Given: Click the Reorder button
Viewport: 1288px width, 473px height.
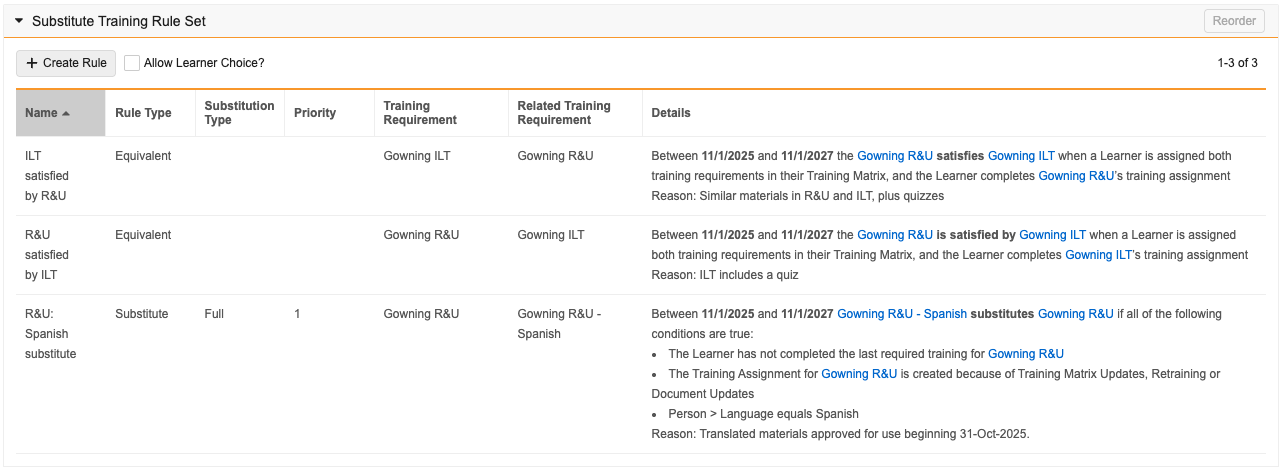Looking at the screenshot, I should pos(1234,21).
